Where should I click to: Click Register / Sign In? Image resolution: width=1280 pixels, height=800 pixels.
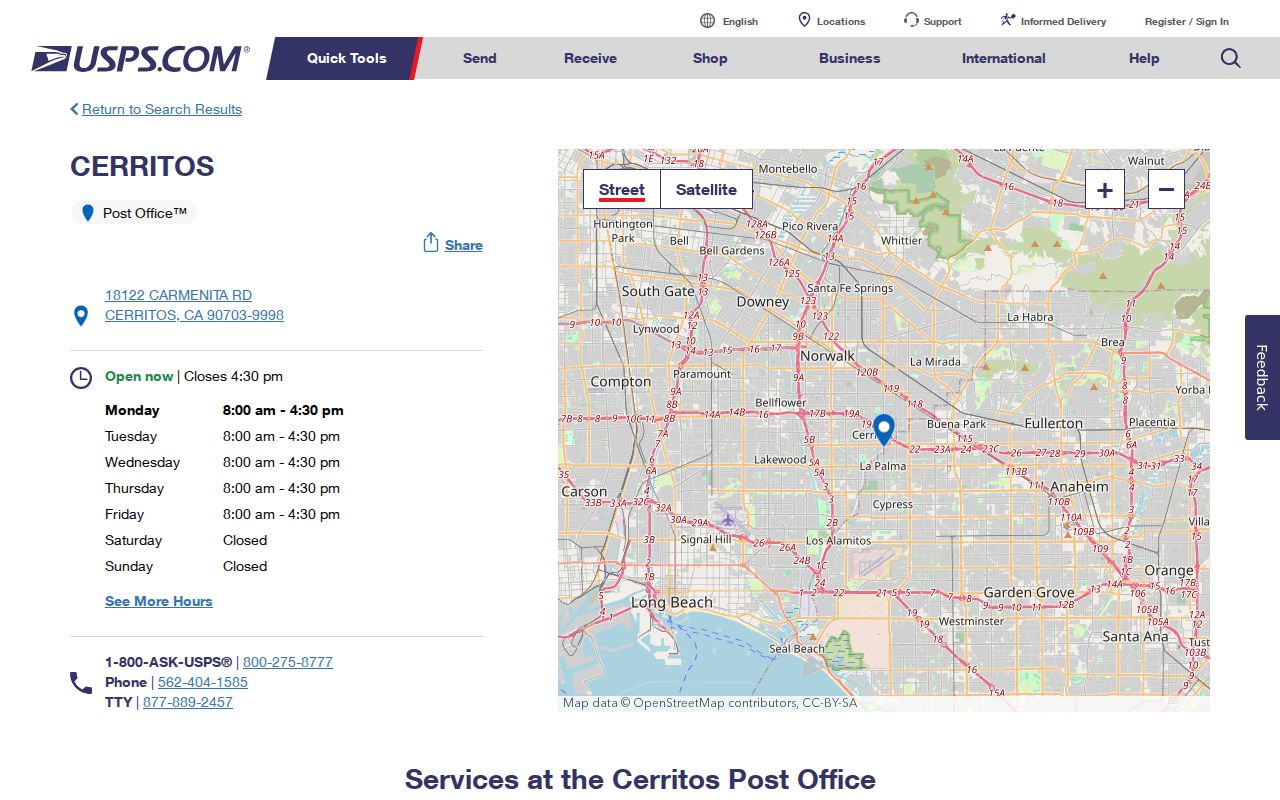(1187, 21)
